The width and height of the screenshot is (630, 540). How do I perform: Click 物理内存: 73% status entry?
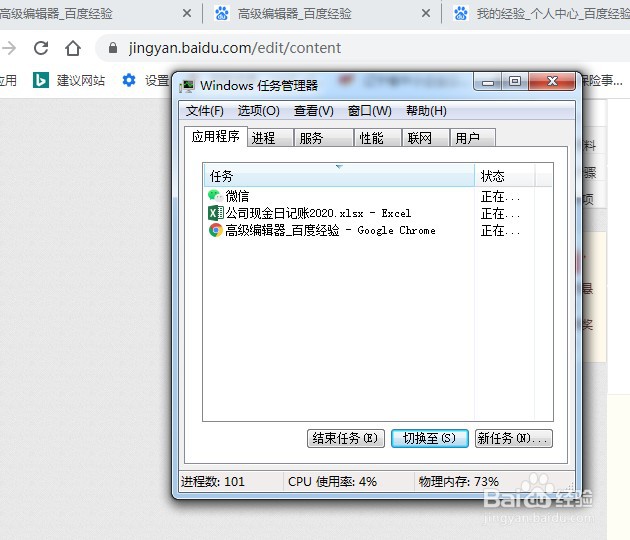pyautogui.click(x=458, y=481)
